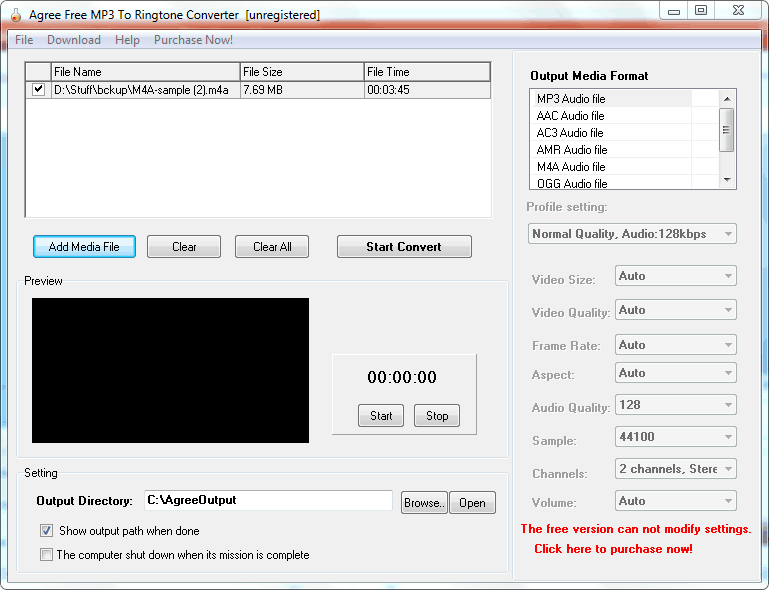Toggle Show output path when done

pos(47,531)
